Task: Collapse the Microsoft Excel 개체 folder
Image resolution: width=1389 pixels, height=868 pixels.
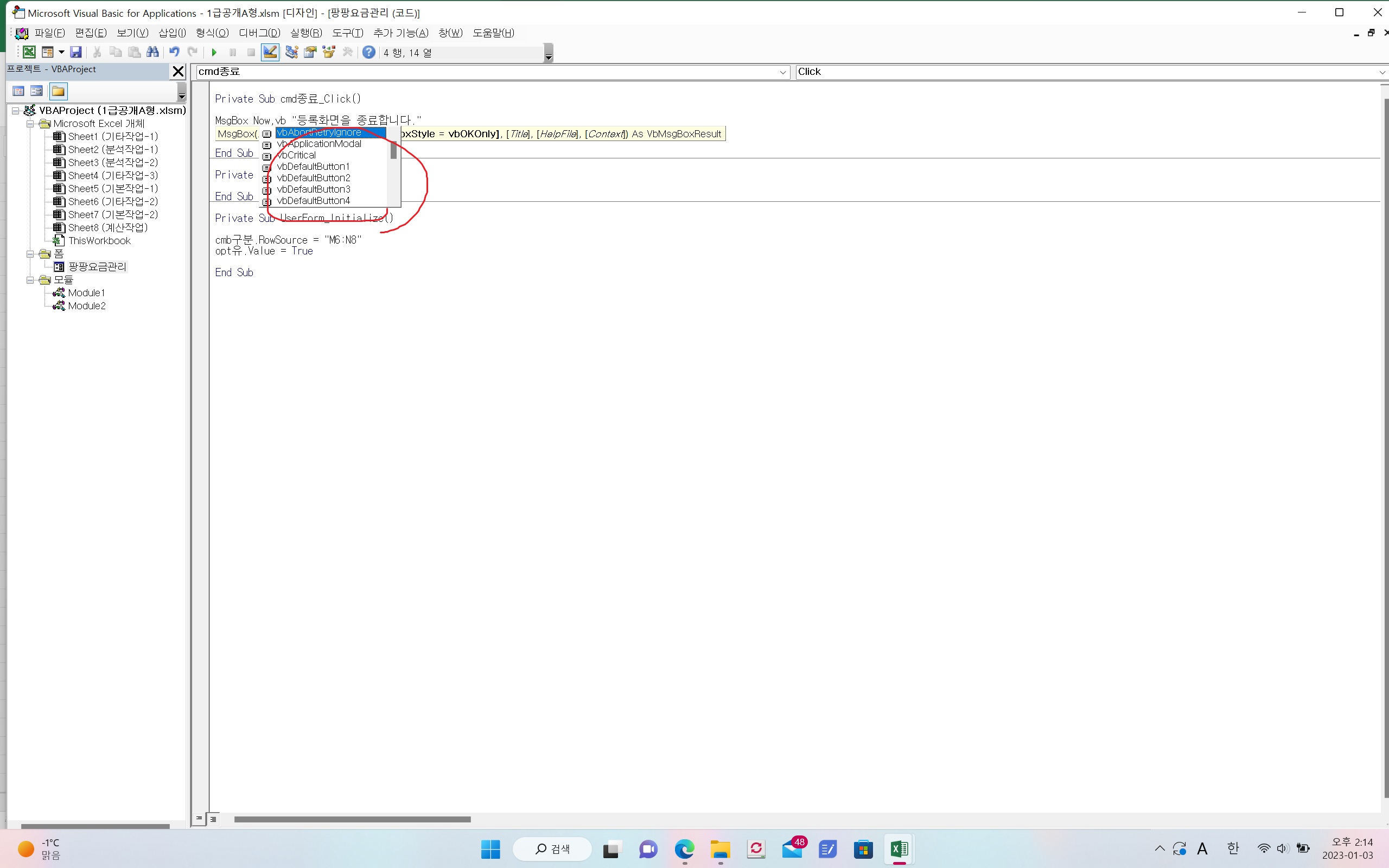Action: [30, 124]
